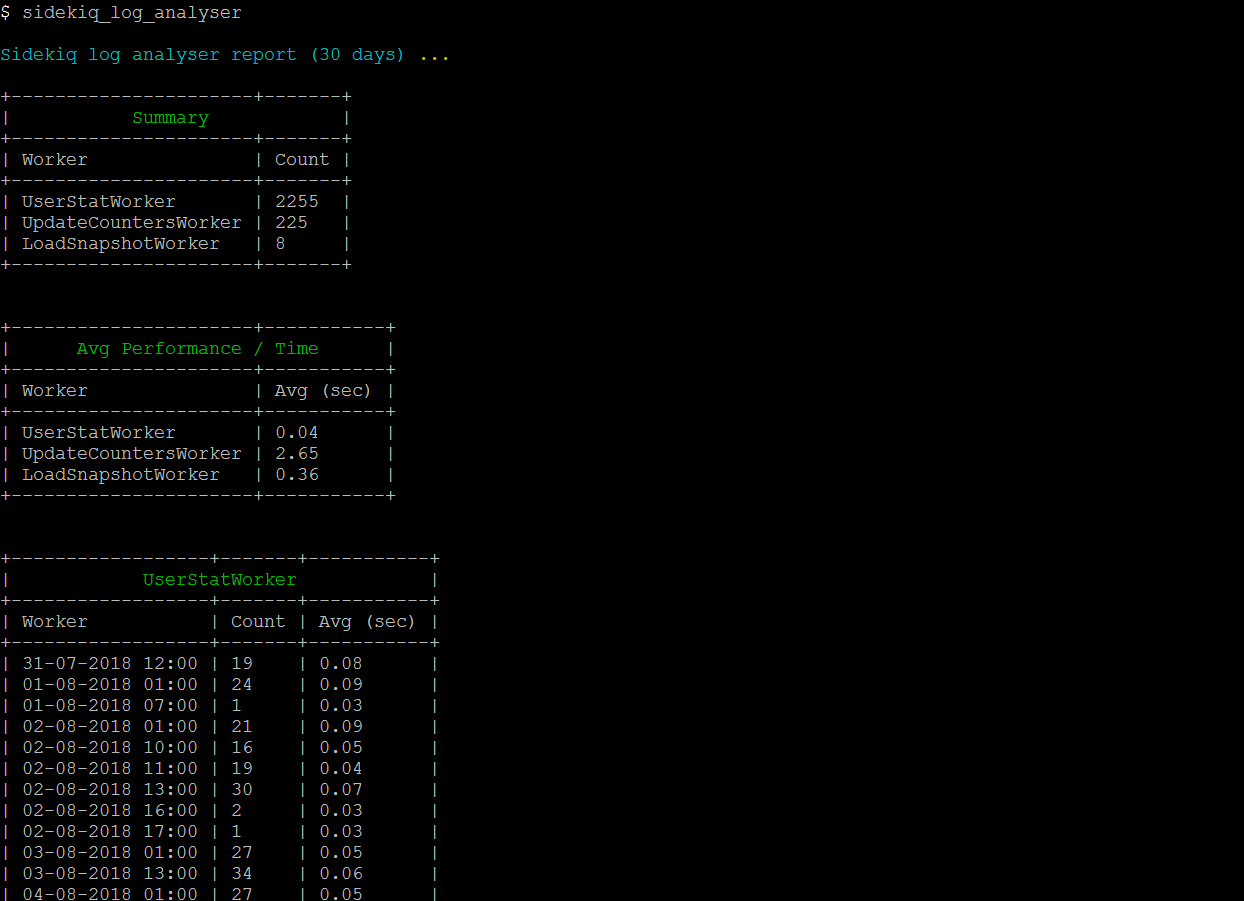Select the 02-08-2018 10:00 row

[220, 748]
